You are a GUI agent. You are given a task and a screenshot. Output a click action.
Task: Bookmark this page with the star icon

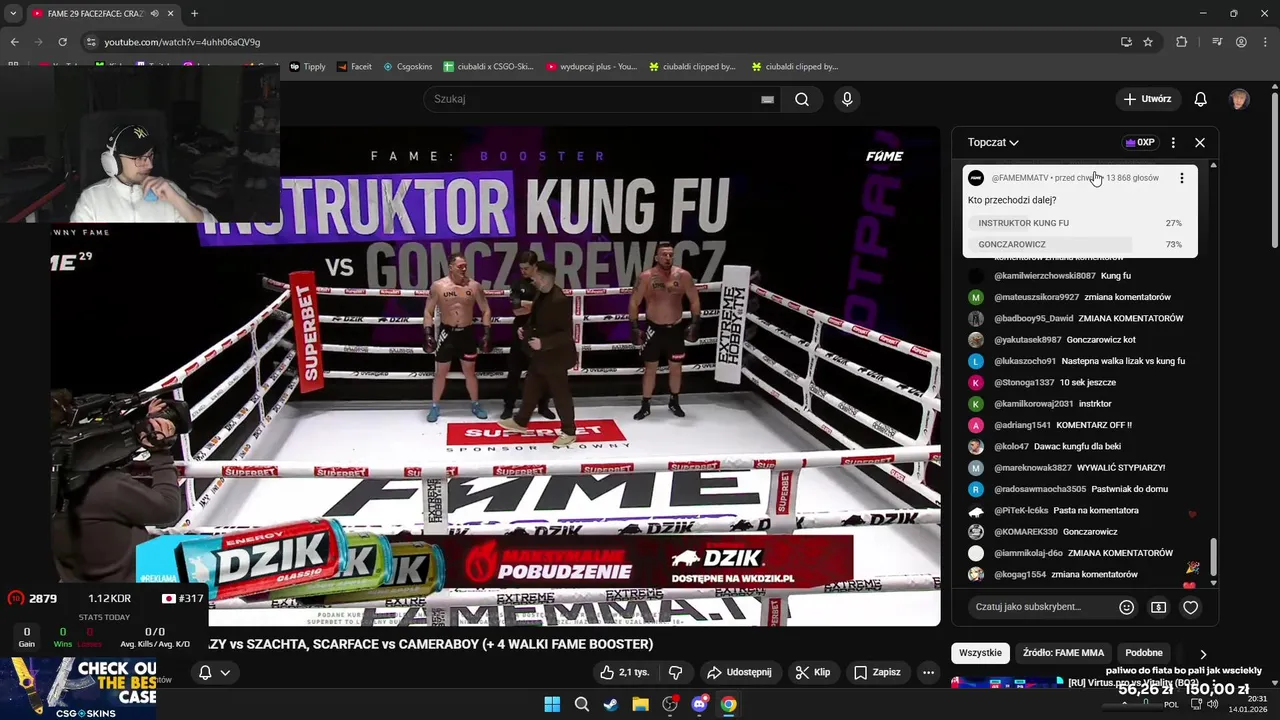tap(1148, 42)
